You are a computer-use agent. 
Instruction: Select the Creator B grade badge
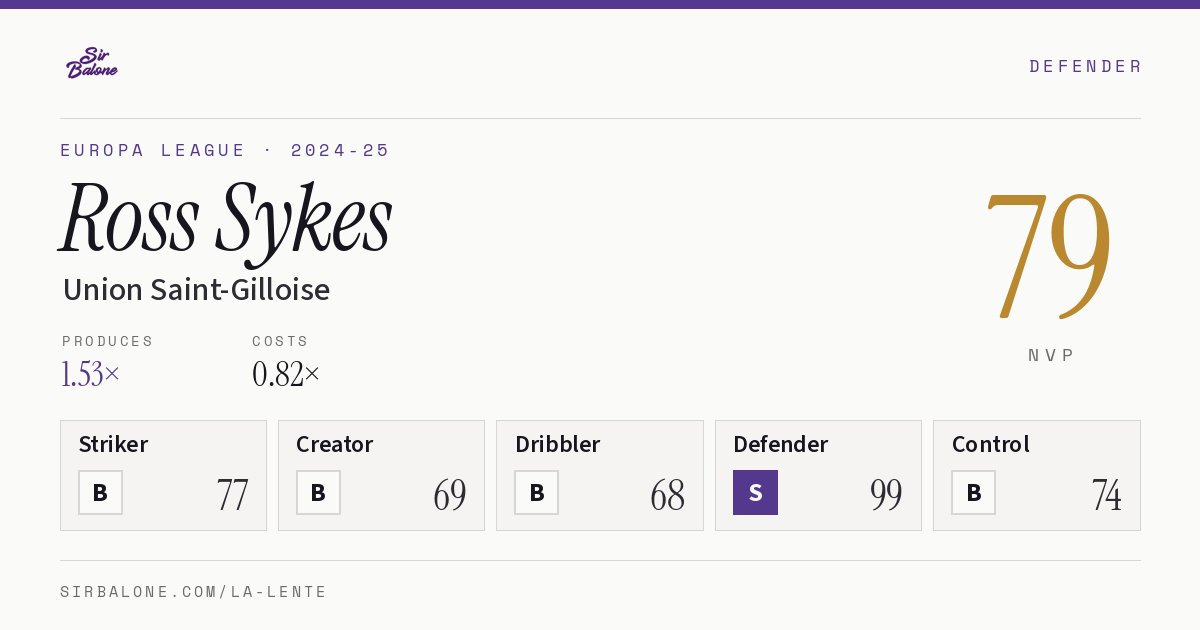click(x=318, y=492)
